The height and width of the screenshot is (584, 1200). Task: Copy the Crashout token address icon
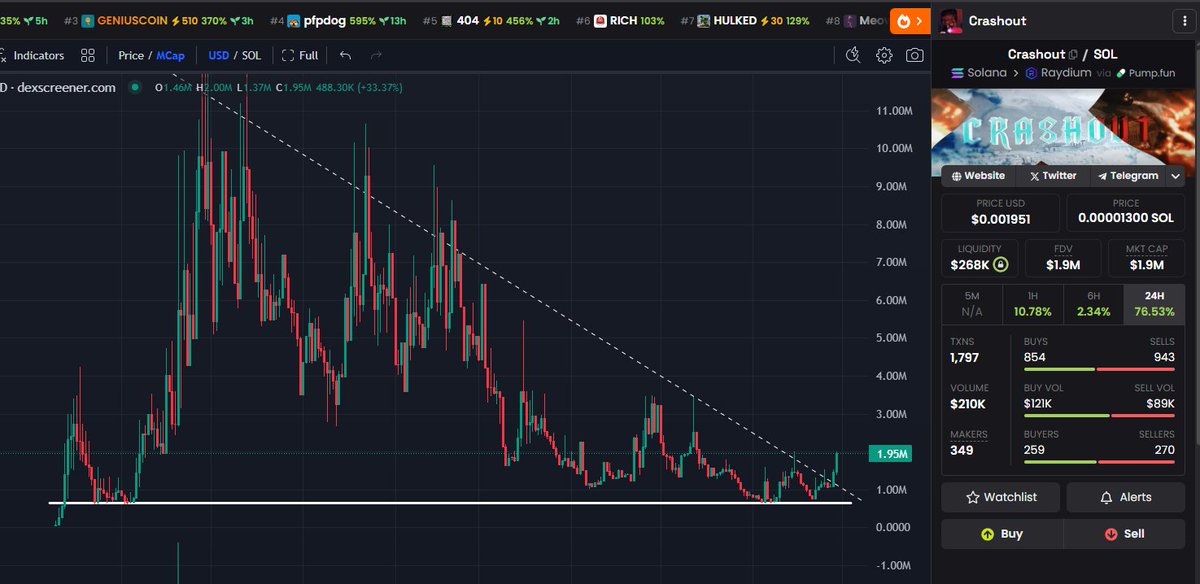coord(1073,55)
